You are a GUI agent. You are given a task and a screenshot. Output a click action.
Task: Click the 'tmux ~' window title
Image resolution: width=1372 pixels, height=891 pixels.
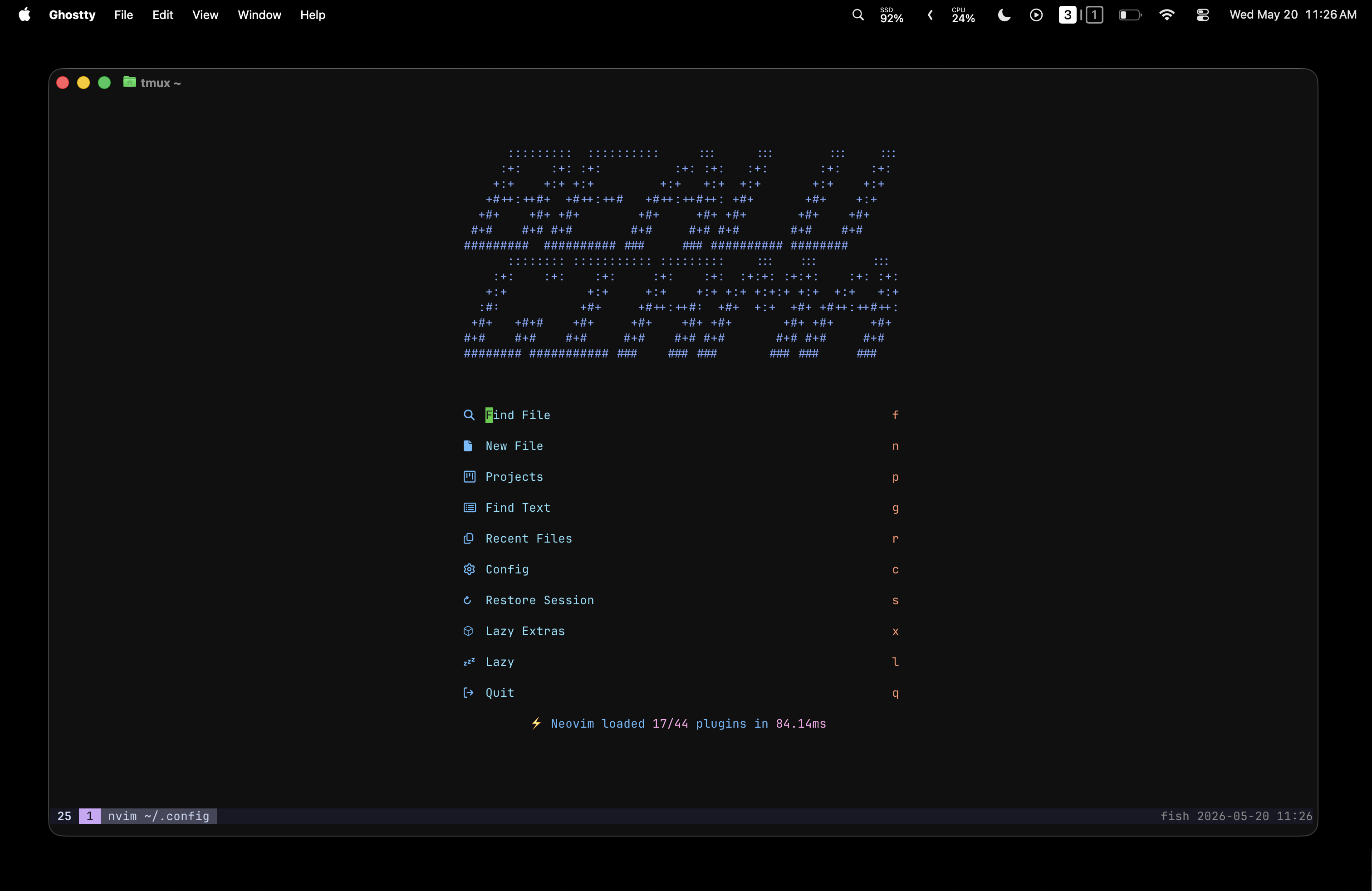point(161,83)
